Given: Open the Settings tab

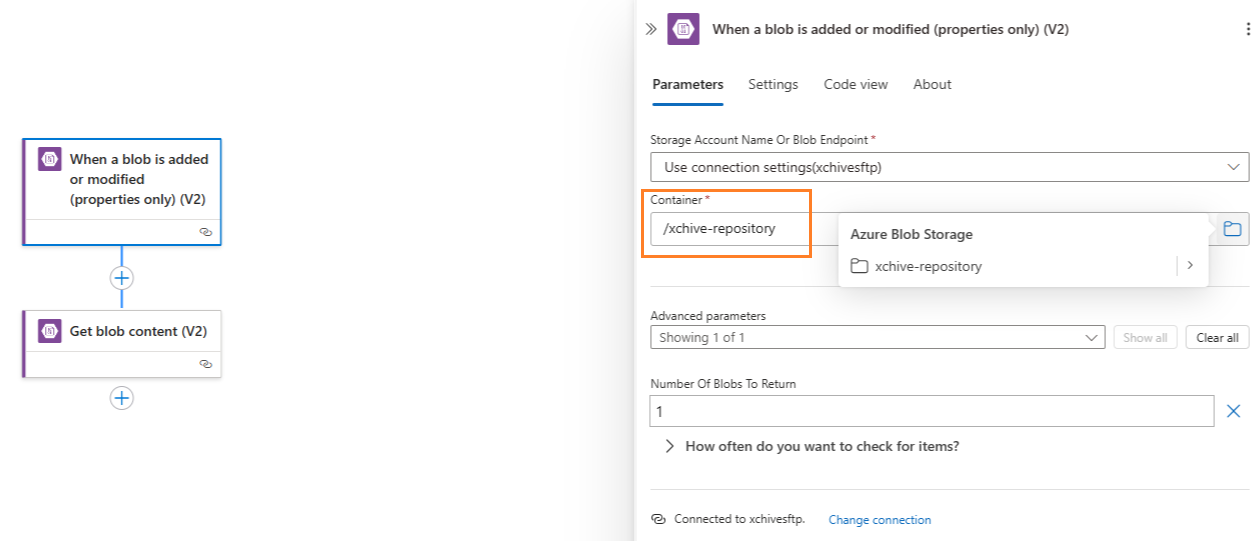Looking at the screenshot, I should coord(773,84).
